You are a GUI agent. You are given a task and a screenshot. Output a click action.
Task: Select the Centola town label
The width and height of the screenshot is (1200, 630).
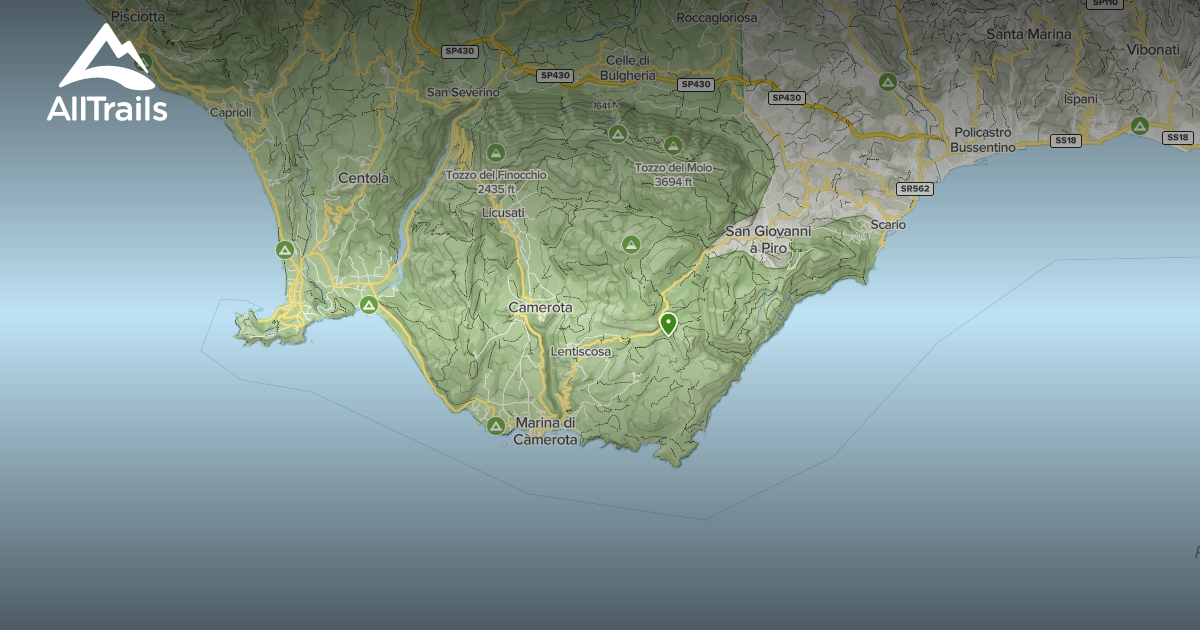[363, 179]
